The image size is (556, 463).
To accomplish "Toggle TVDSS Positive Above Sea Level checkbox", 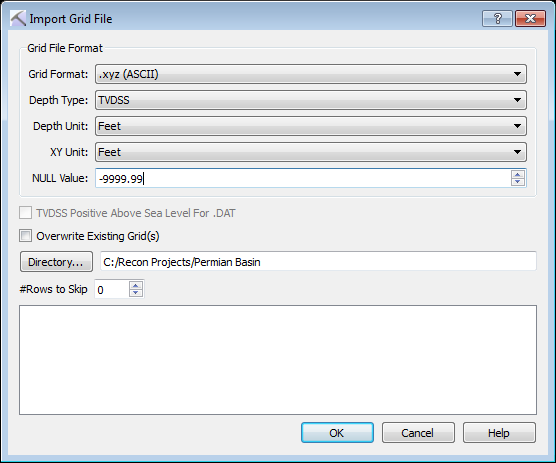I will coord(26,213).
